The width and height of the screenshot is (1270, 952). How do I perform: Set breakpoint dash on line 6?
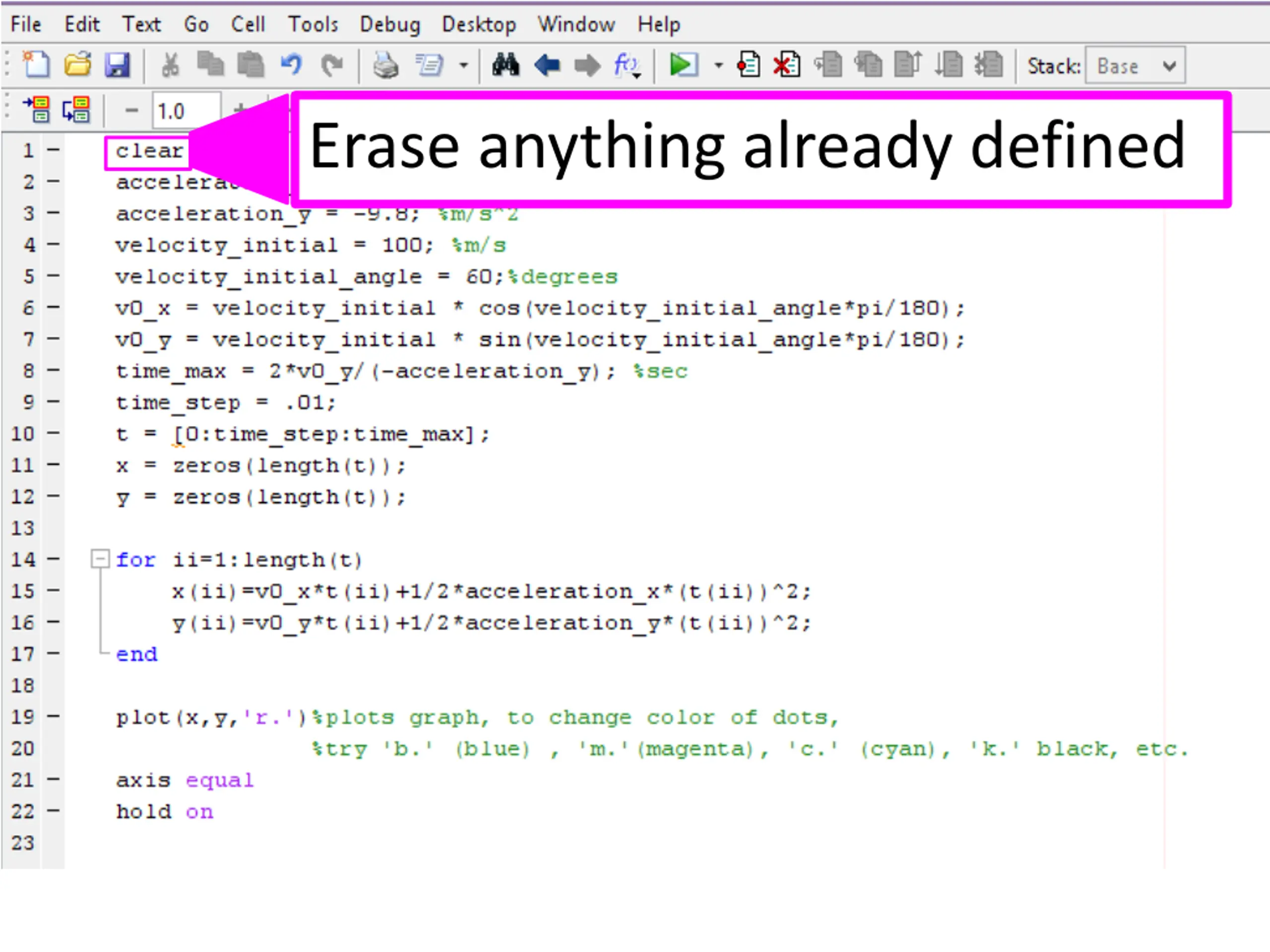pos(53,307)
